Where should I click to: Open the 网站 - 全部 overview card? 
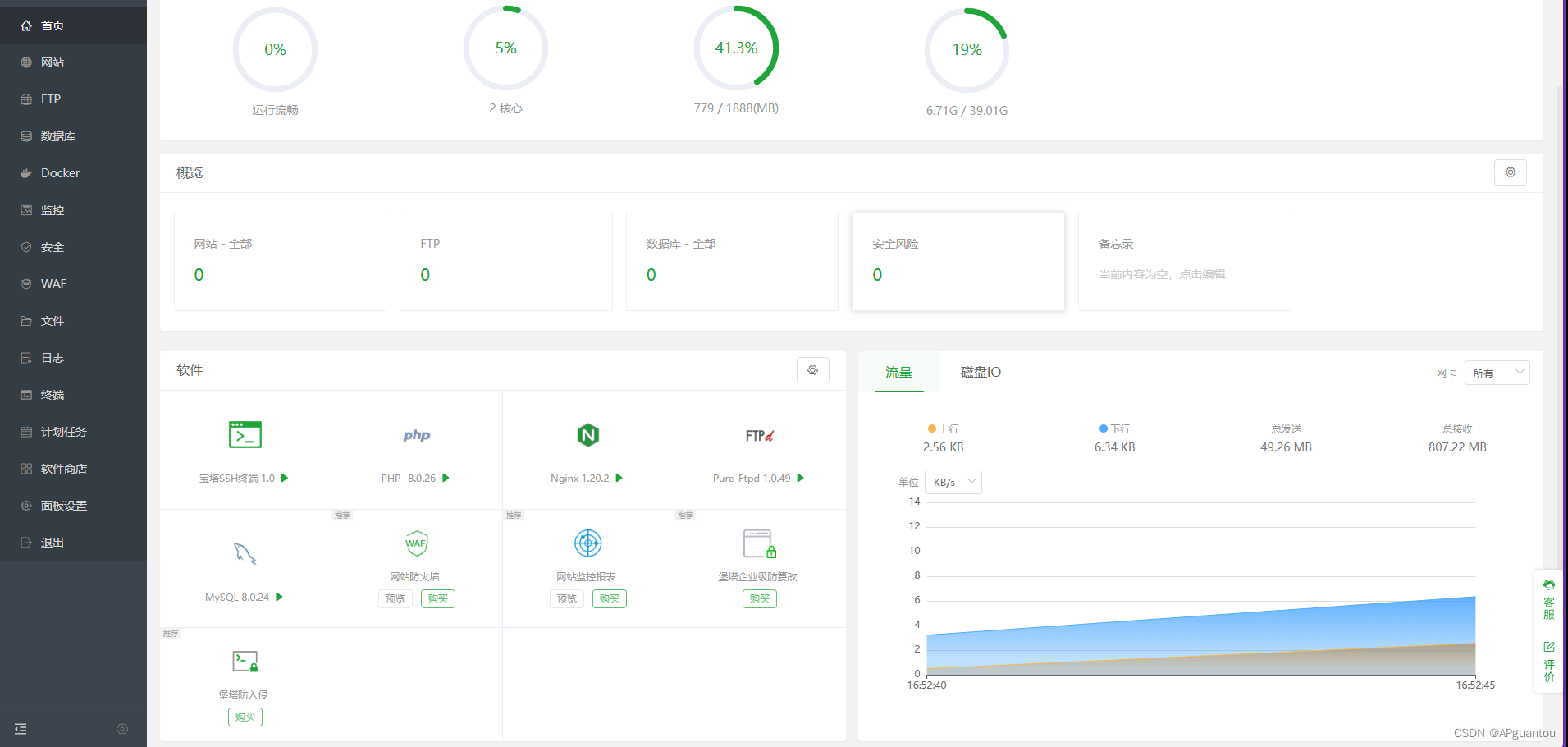tap(280, 262)
